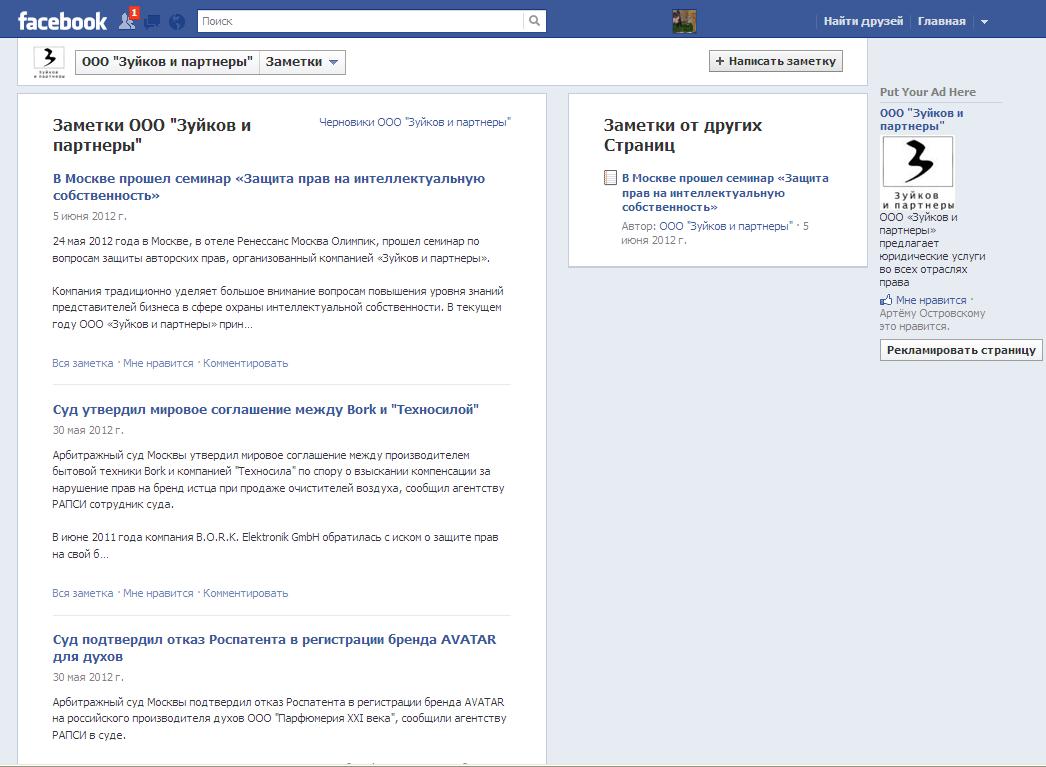The height and width of the screenshot is (767, 1046).
Task: Click Найти друзей in the top bar
Action: (863, 21)
